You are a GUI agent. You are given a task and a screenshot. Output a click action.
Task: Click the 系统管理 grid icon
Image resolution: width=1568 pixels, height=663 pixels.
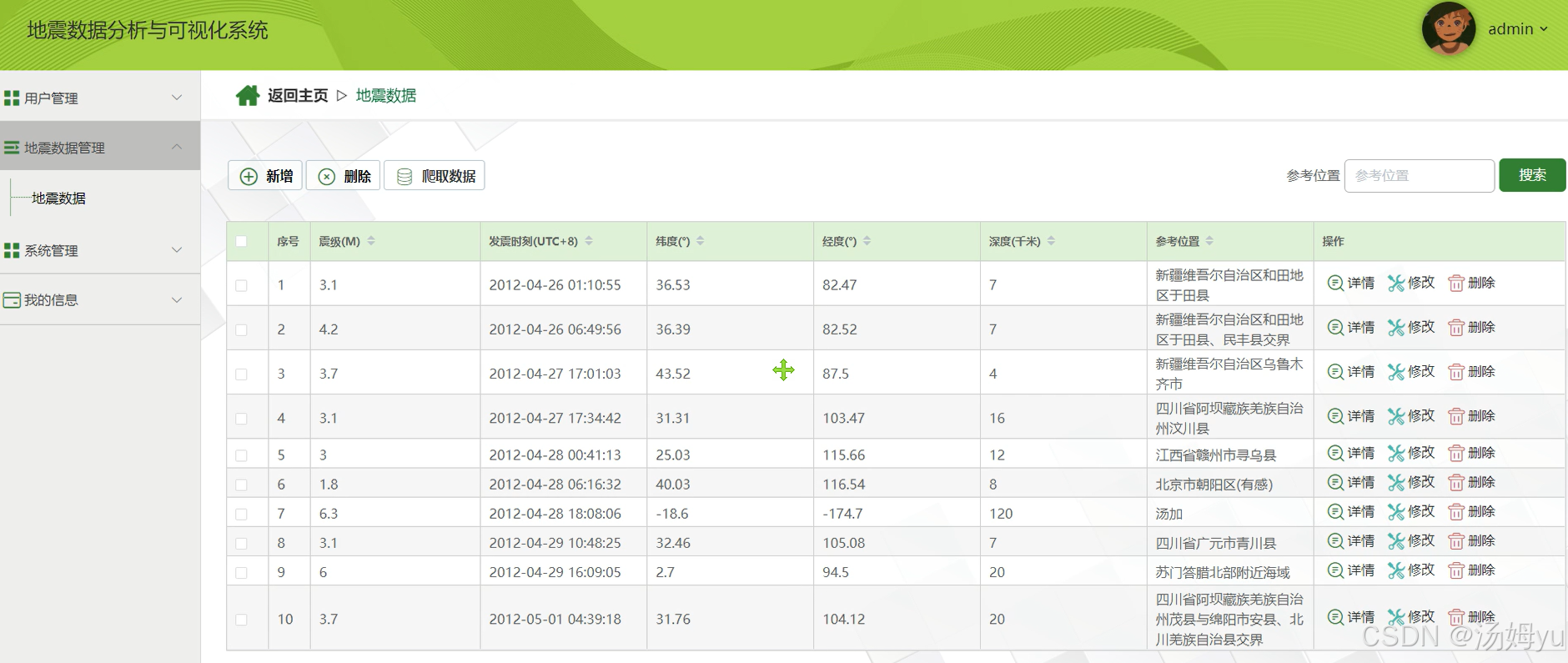point(12,251)
